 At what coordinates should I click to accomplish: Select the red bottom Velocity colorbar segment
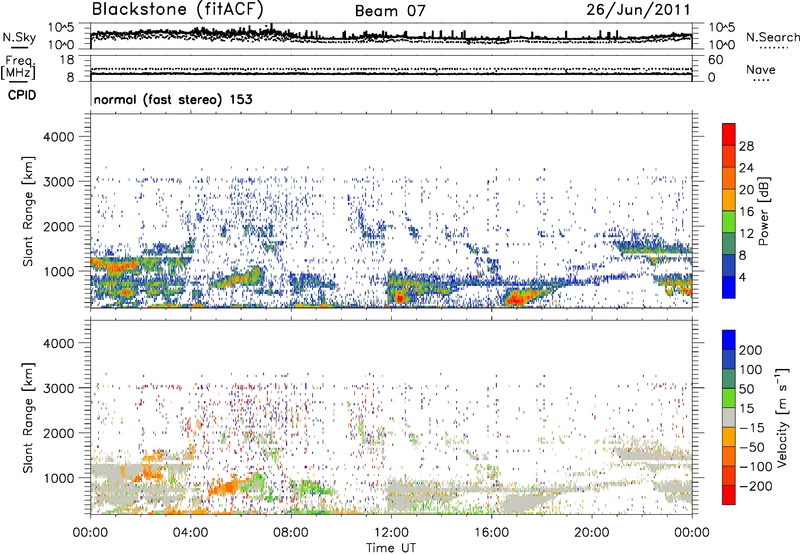pos(729,495)
